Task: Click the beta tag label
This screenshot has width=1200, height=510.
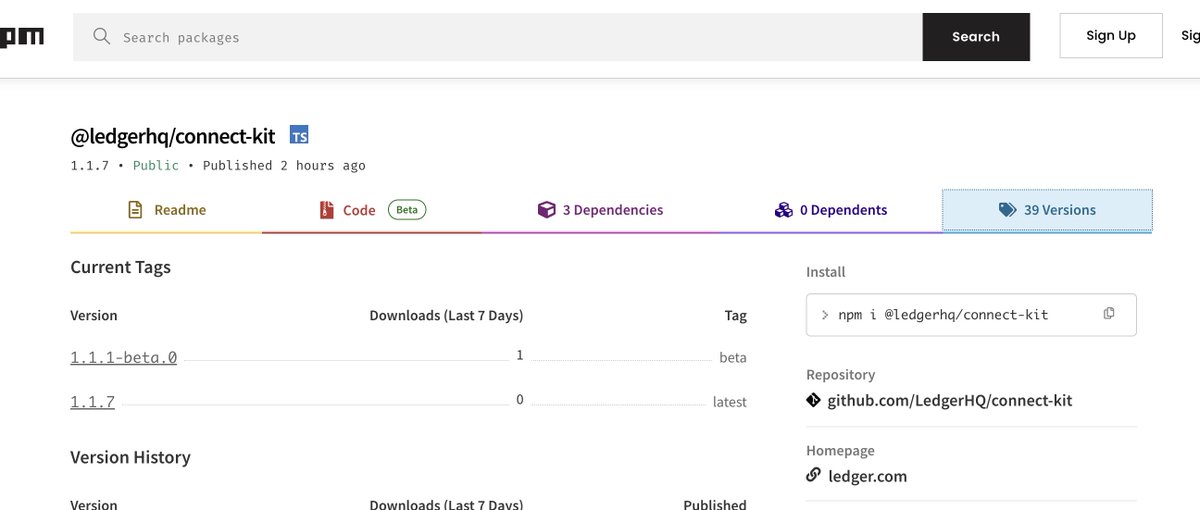Action: point(733,357)
